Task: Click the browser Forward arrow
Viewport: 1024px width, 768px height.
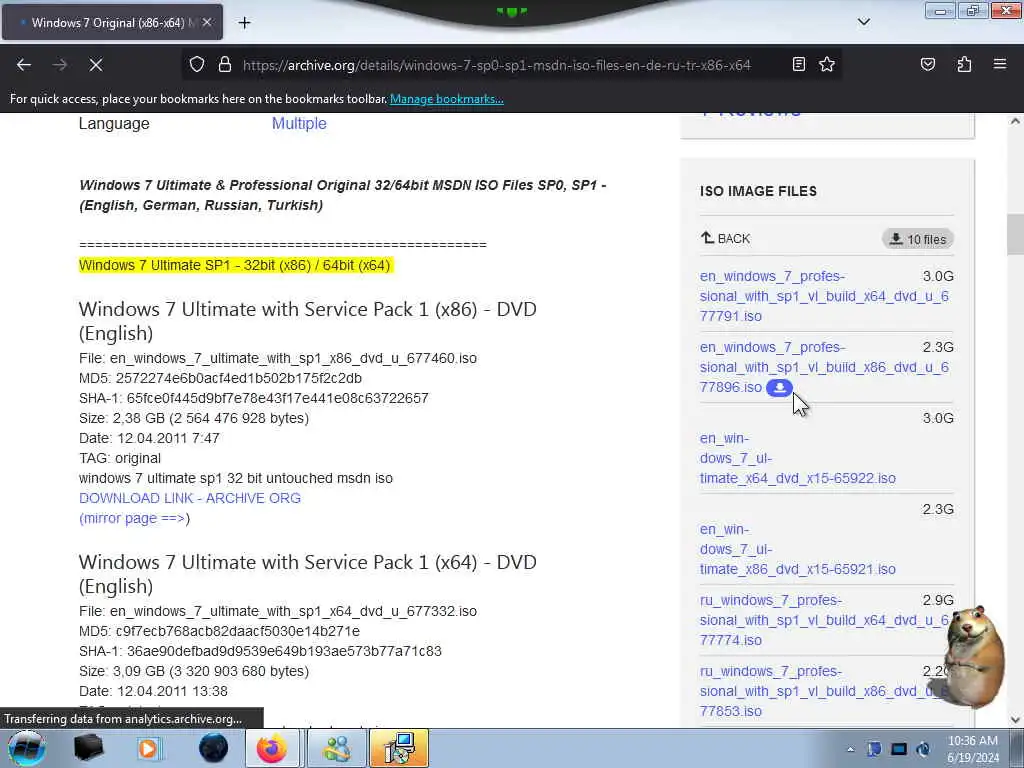Action: point(60,65)
